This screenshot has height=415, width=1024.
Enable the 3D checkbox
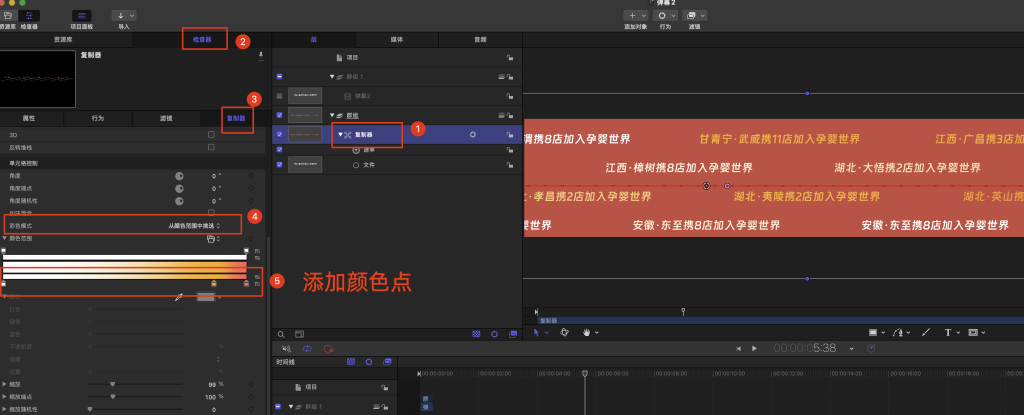[x=210, y=133]
